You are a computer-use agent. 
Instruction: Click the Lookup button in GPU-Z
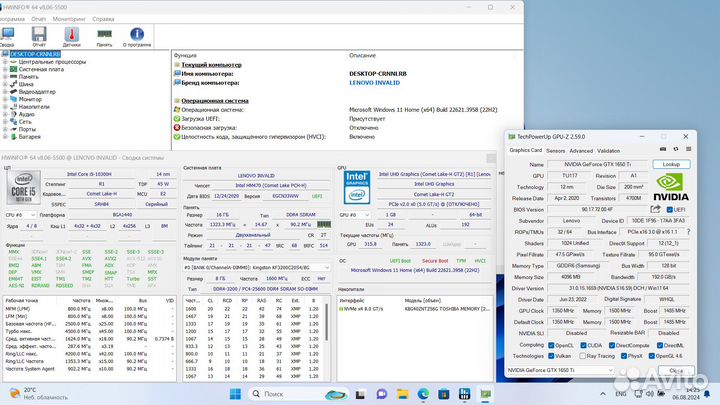coord(671,164)
